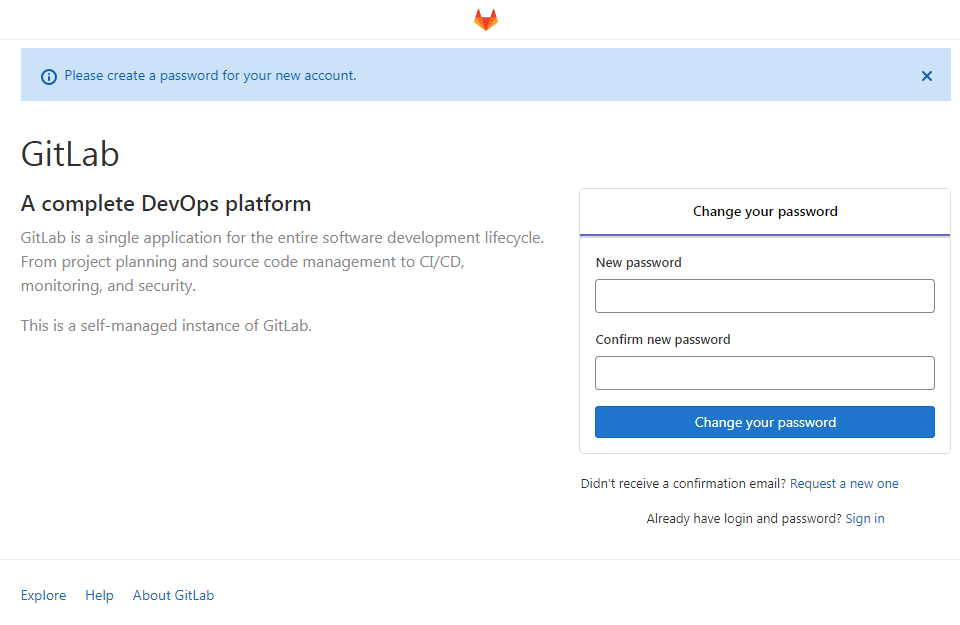This screenshot has height=625, width=960.
Task: Click the A complete DevOps platform heading
Action: [x=165, y=203]
